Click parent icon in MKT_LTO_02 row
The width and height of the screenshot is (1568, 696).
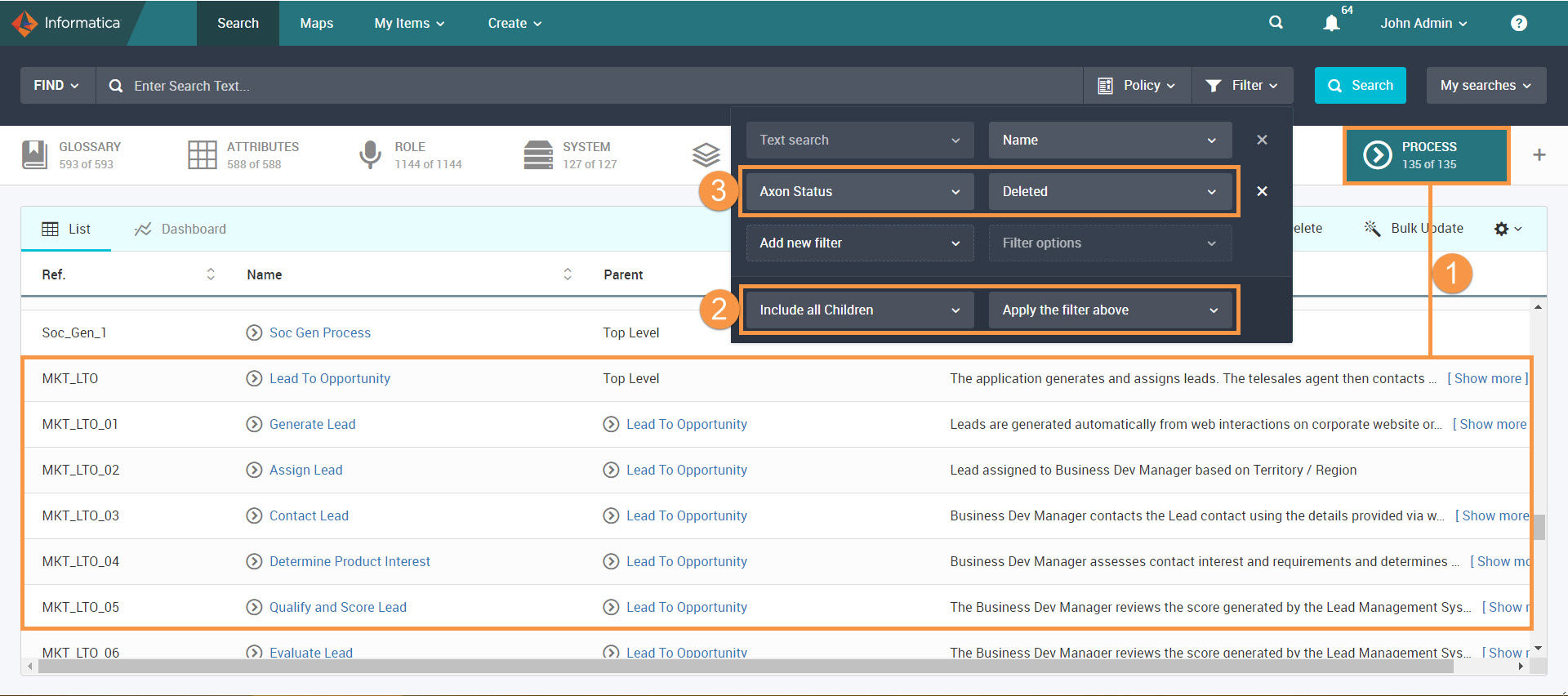[611, 470]
